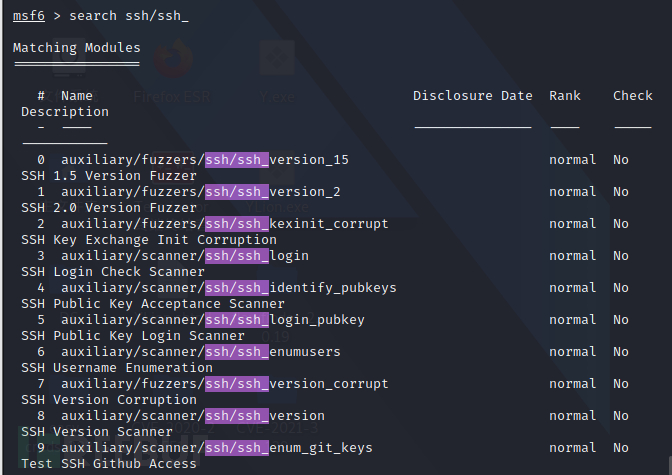The width and height of the screenshot is (672, 475).
Task: Click the 'Matching Modules' heading
Action: (77, 48)
